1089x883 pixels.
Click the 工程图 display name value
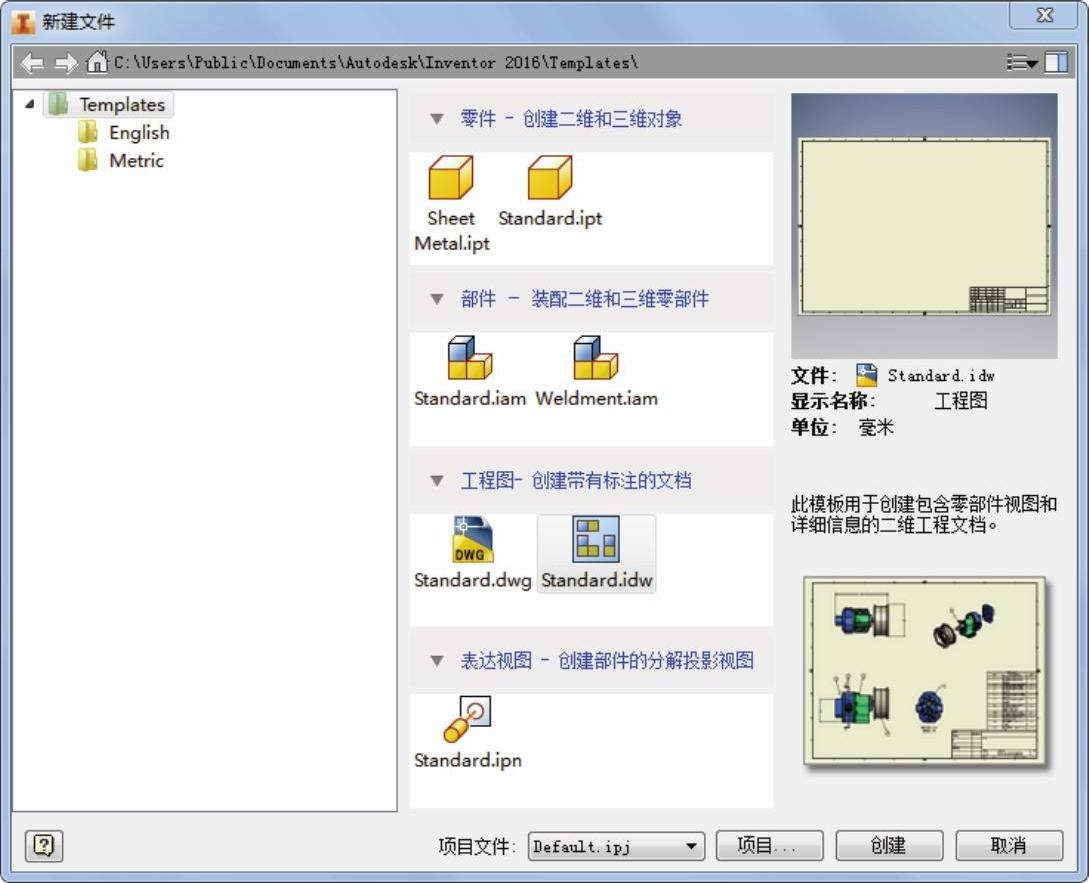(x=961, y=401)
